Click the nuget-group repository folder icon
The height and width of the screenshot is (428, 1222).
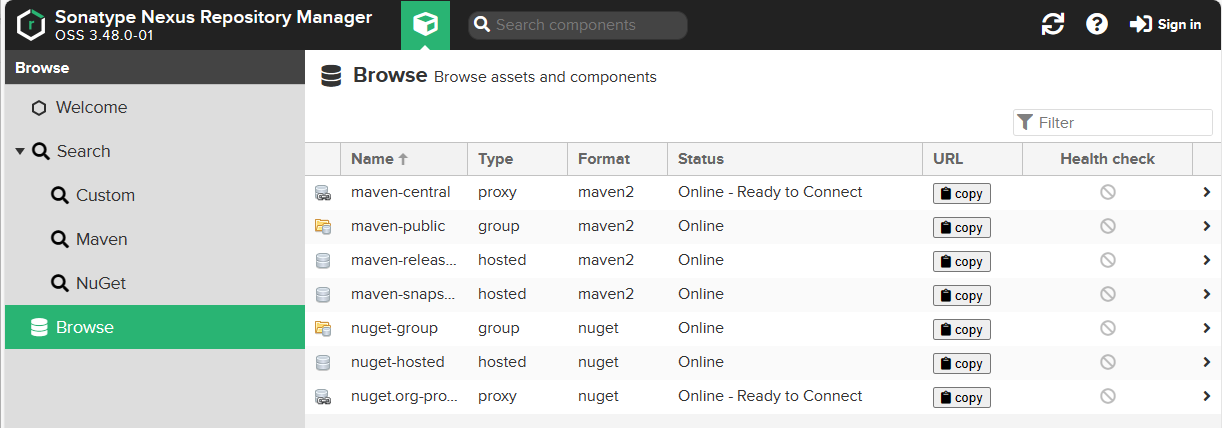(x=322, y=328)
